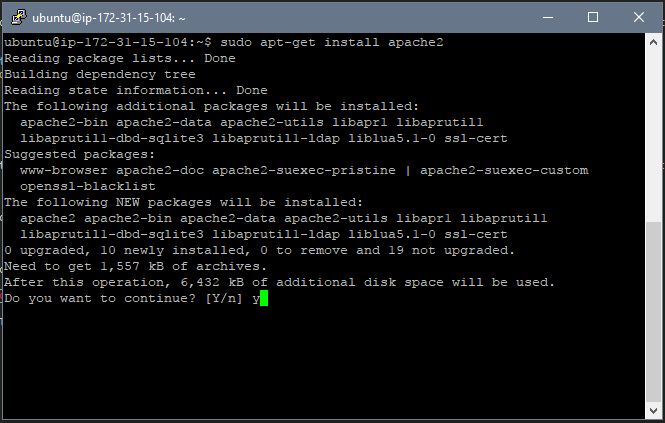Image resolution: width=665 pixels, height=423 pixels.
Task: Click the terminal scrollbar thumb
Action: tap(653, 312)
